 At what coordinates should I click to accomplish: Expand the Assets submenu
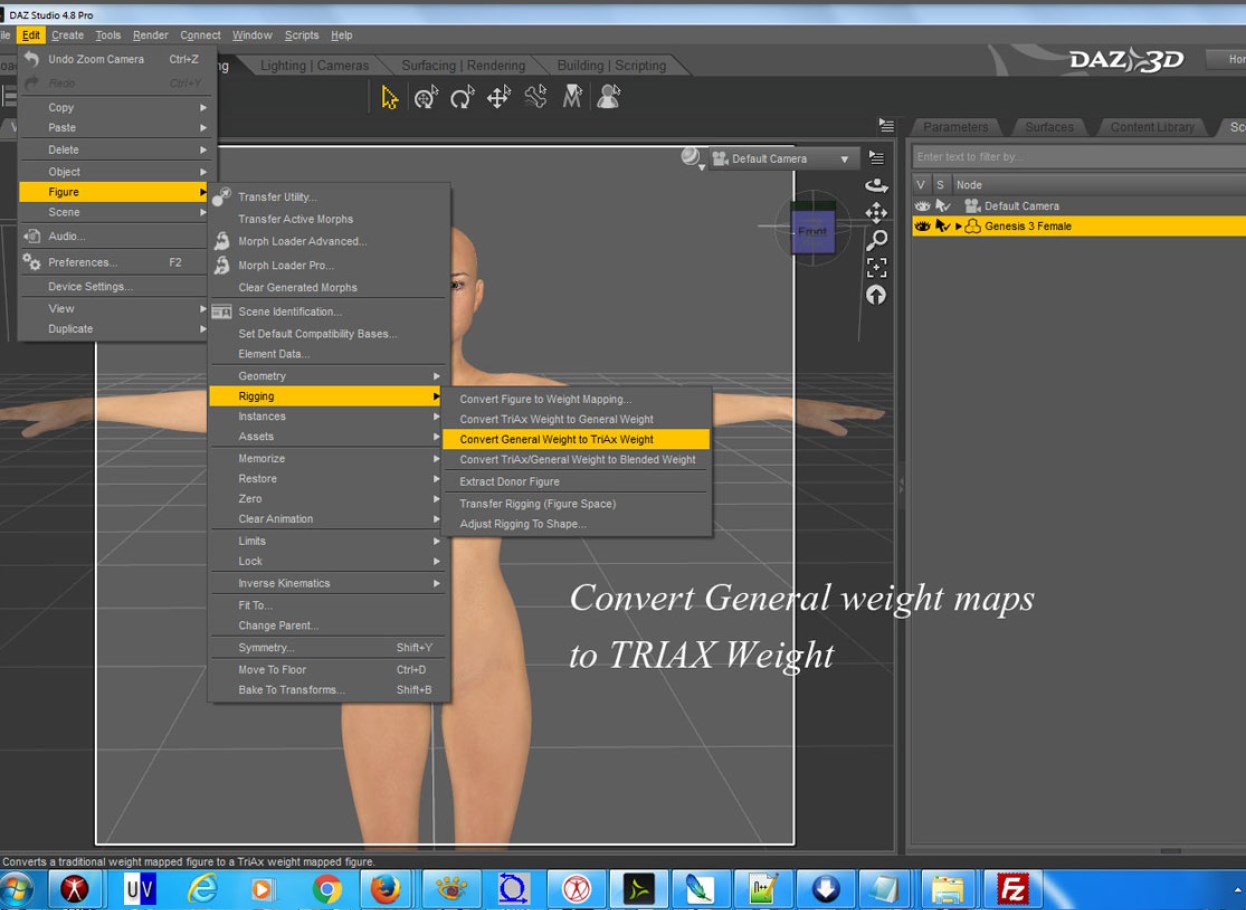tap(326, 436)
